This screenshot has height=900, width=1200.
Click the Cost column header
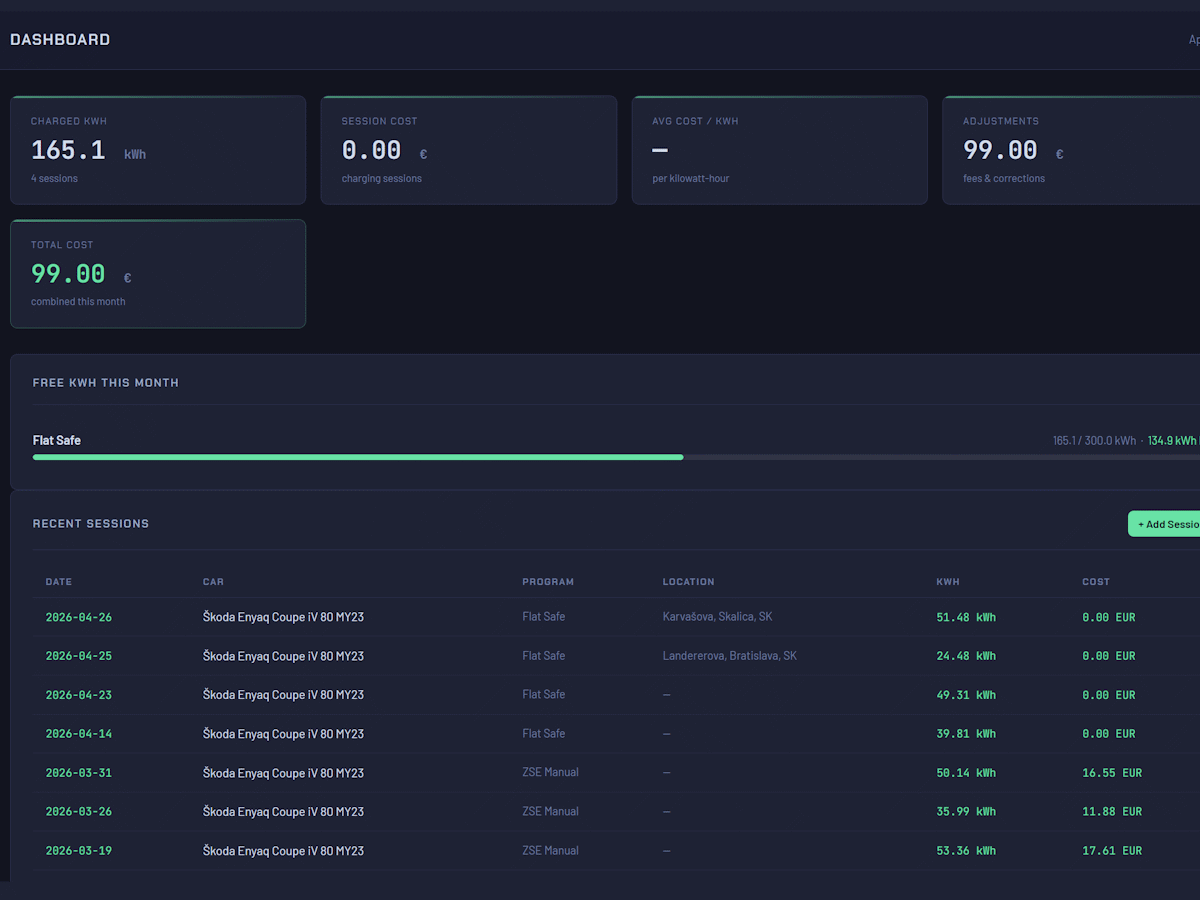click(1096, 582)
